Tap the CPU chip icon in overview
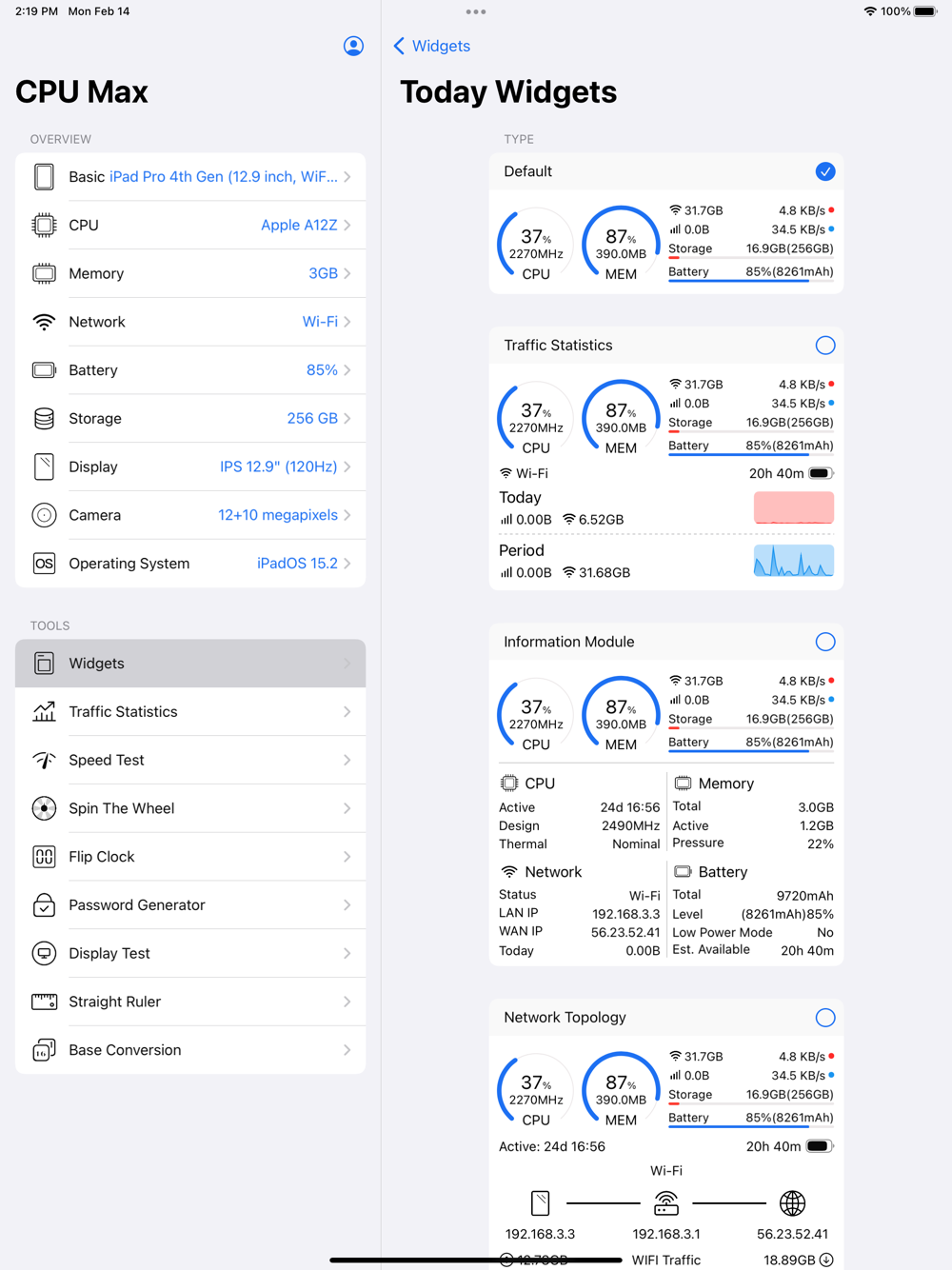Viewport: 952px width, 1270px height. tap(44, 225)
